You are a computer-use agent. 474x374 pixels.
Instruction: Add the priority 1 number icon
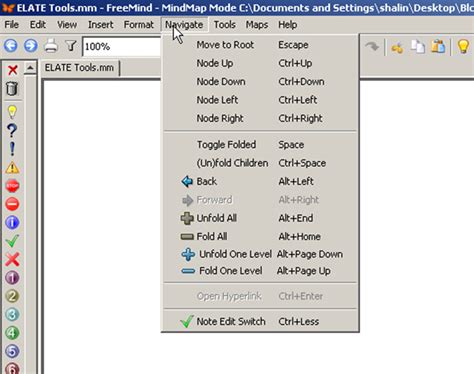coord(12,278)
